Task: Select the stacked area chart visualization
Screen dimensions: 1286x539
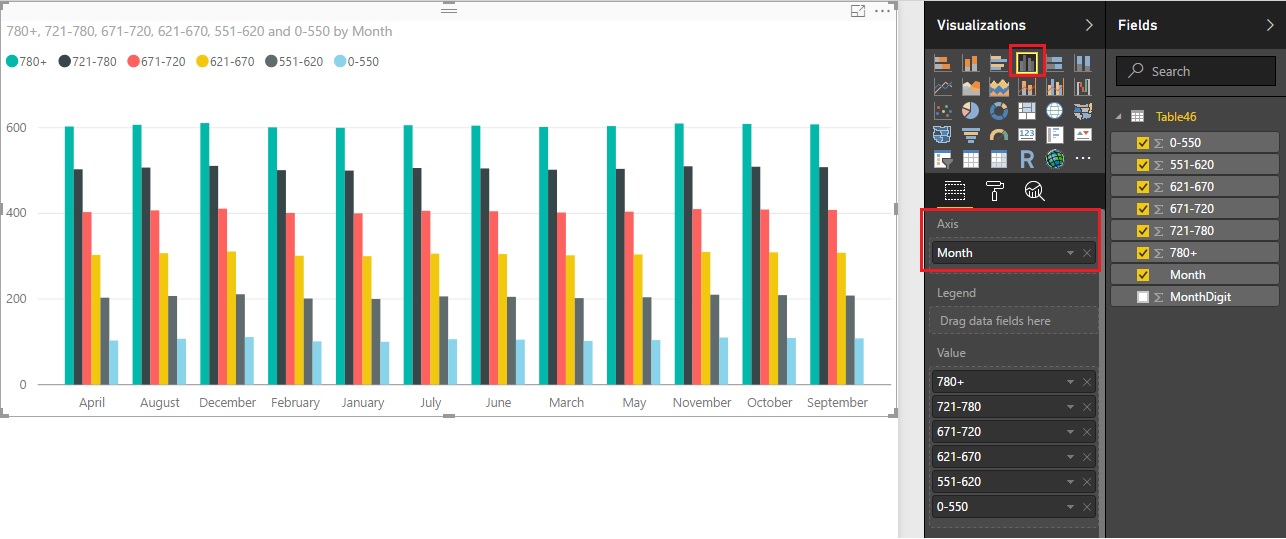Action: pyautogui.click(x=998, y=87)
